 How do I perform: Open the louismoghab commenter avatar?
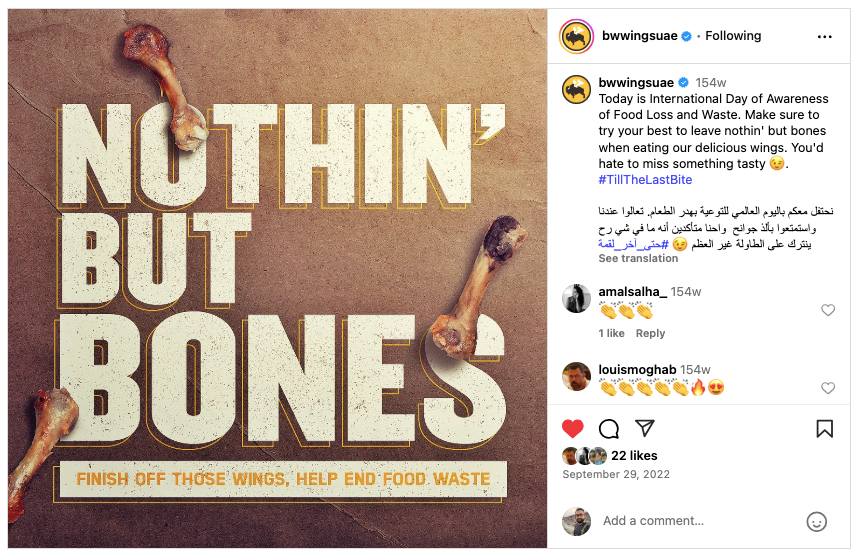pyautogui.click(x=575, y=376)
